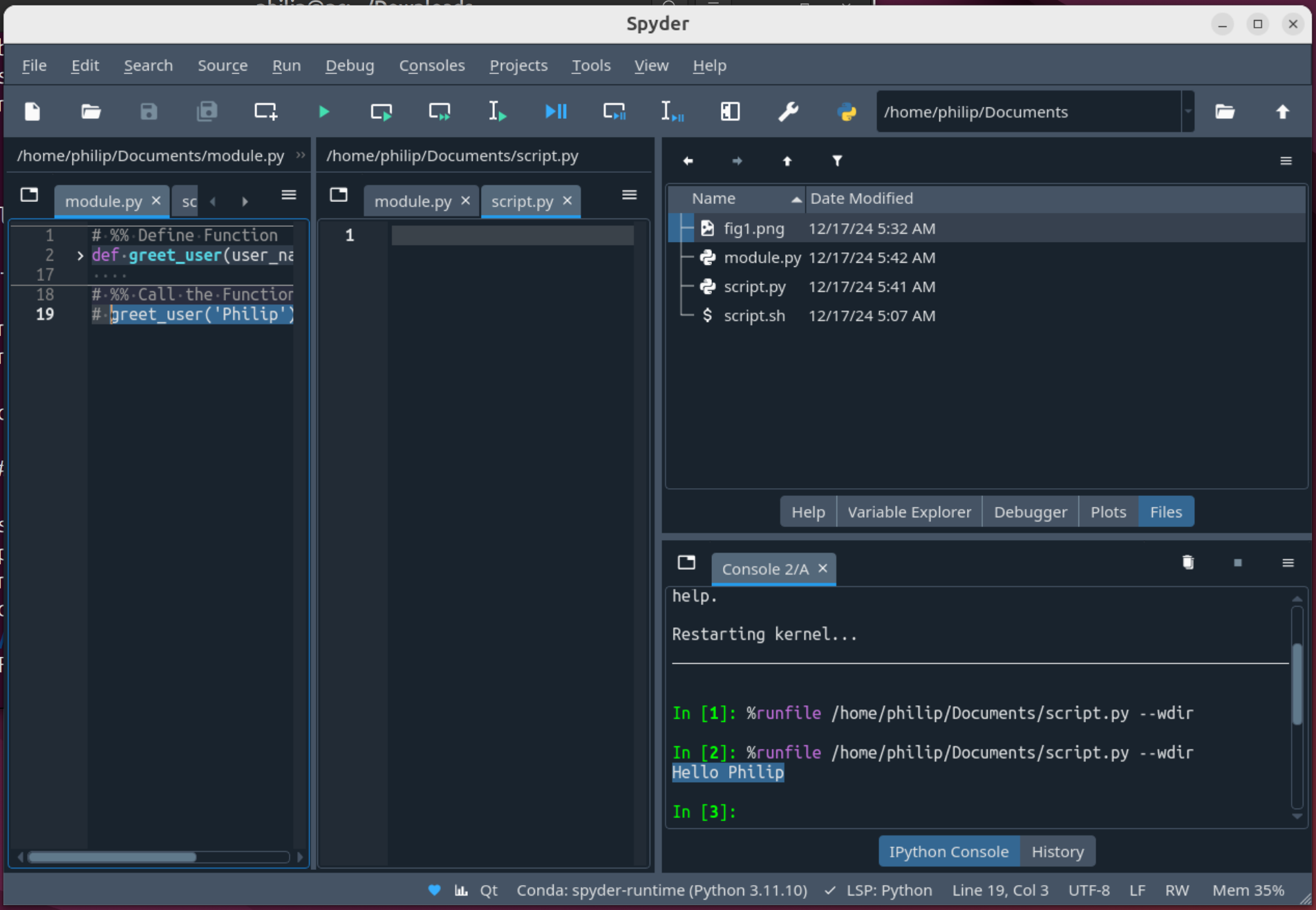Switch to Debugger pane tab
The height and width of the screenshot is (910, 1316).
[x=1030, y=512]
